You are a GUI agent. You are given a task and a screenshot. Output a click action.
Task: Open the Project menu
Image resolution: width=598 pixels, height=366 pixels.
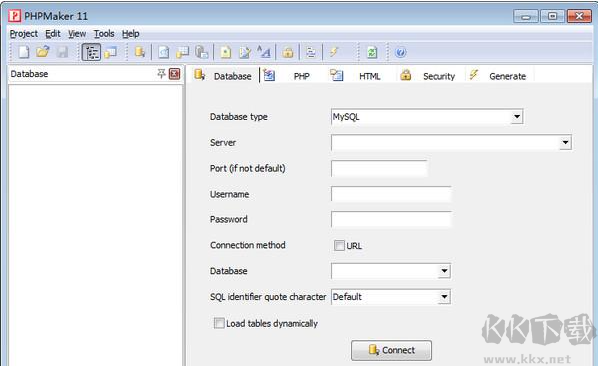[24, 34]
